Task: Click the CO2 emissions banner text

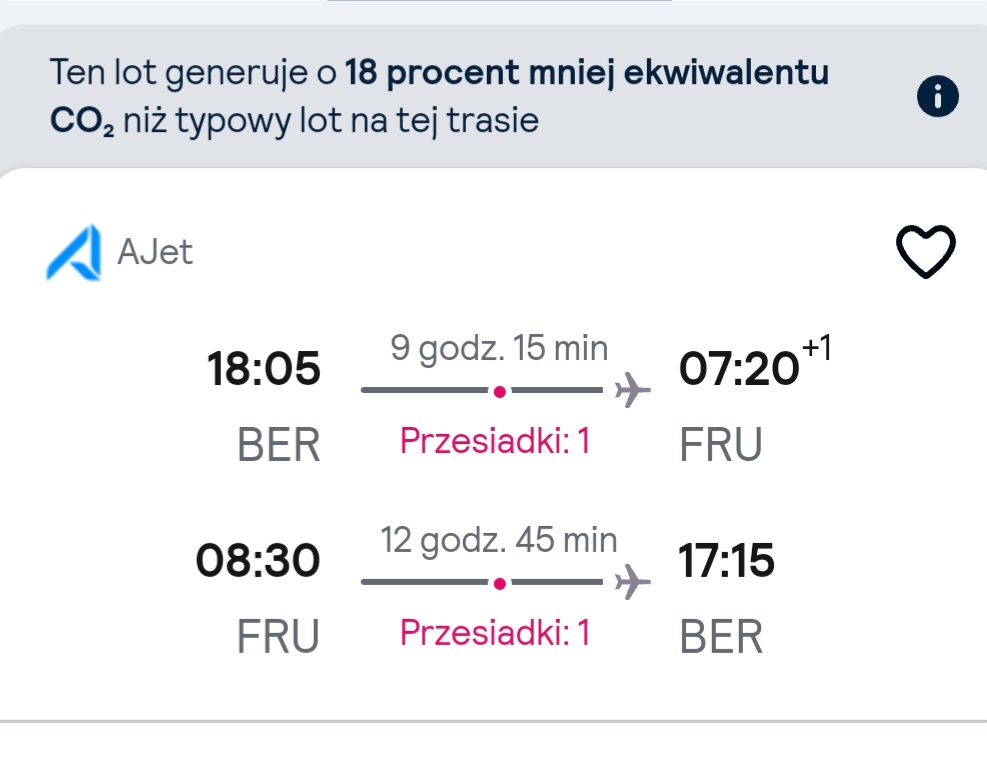Action: tap(439, 96)
